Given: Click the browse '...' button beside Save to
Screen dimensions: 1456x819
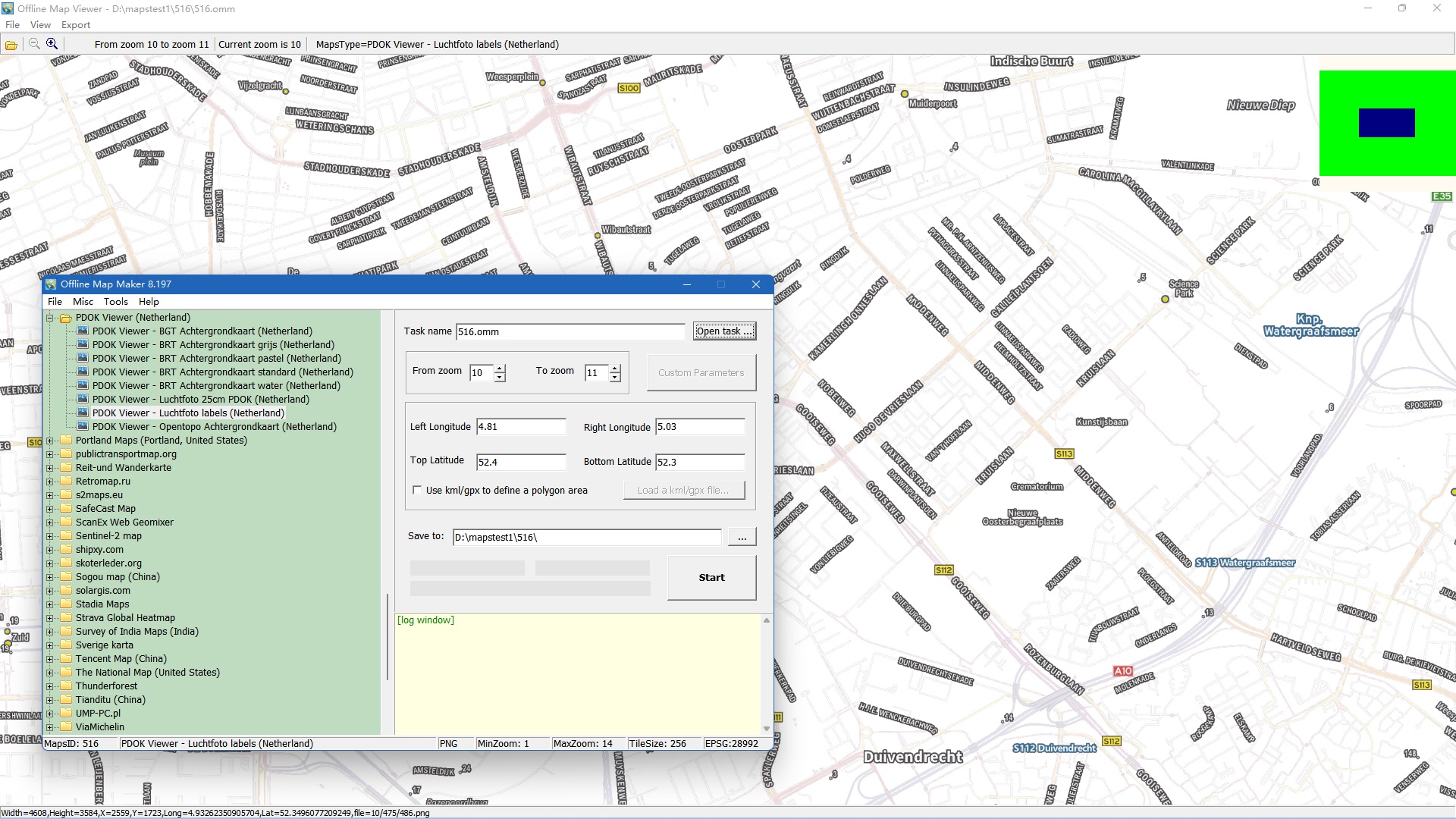Looking at the screenshot, I should (x=742, y=538).
